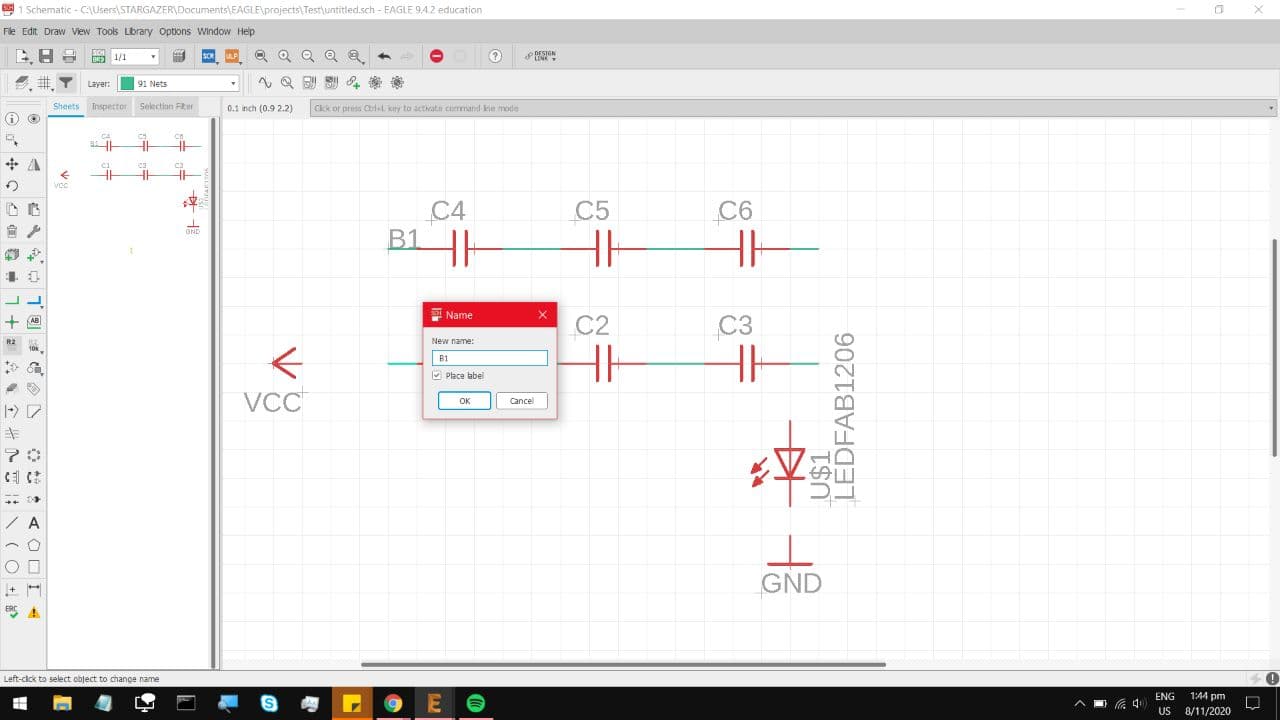Click the New name input field

pyautogui.click(x=490, y=357)
